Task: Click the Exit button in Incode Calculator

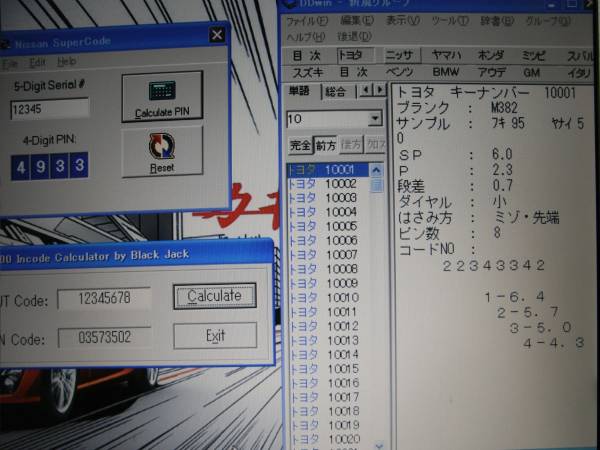Action: coord(215,336)
